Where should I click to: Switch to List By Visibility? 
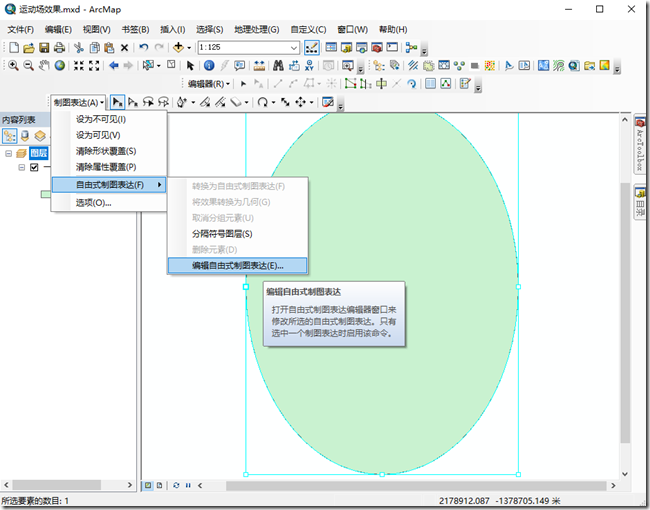click(40, 136)
